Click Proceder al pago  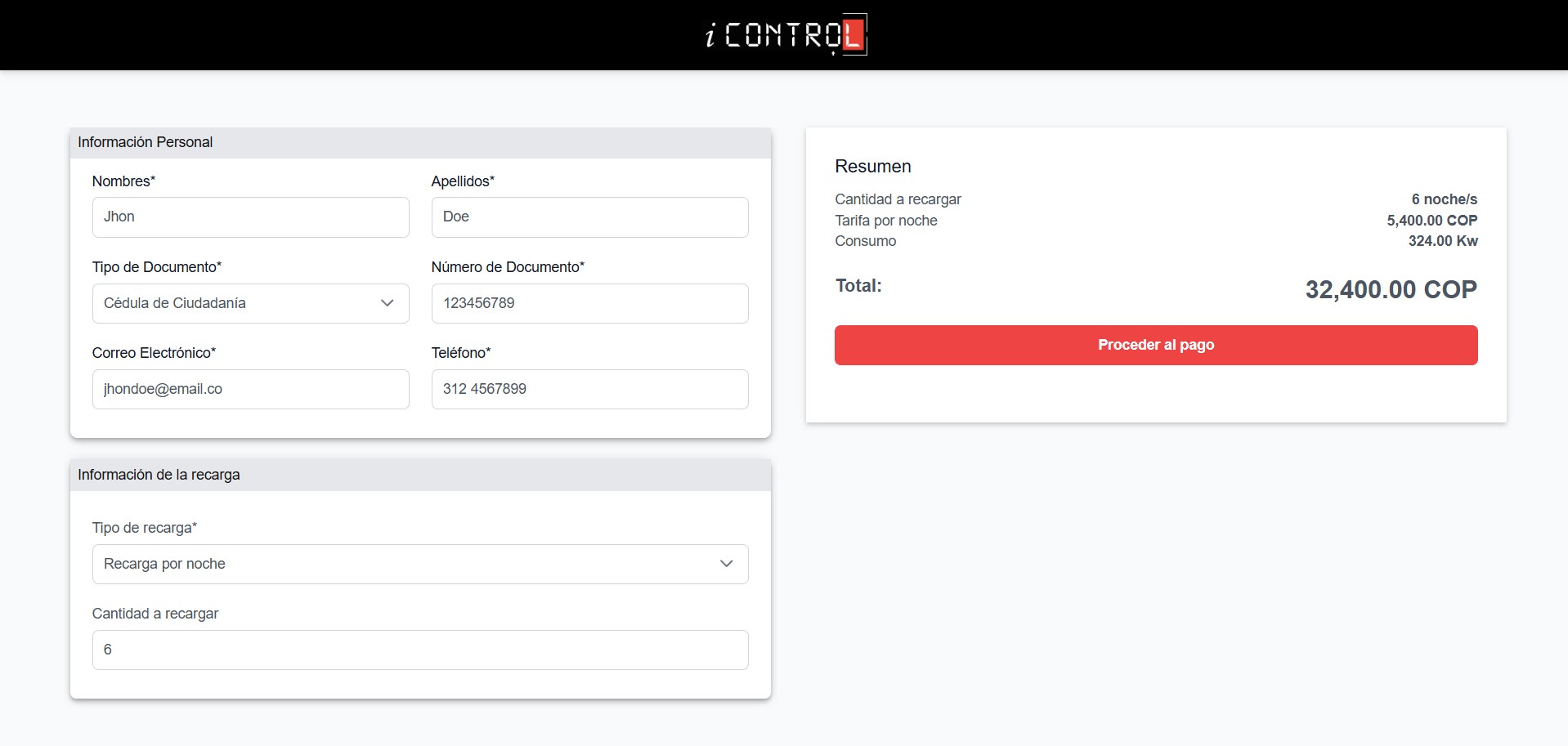click(1155, 345)
